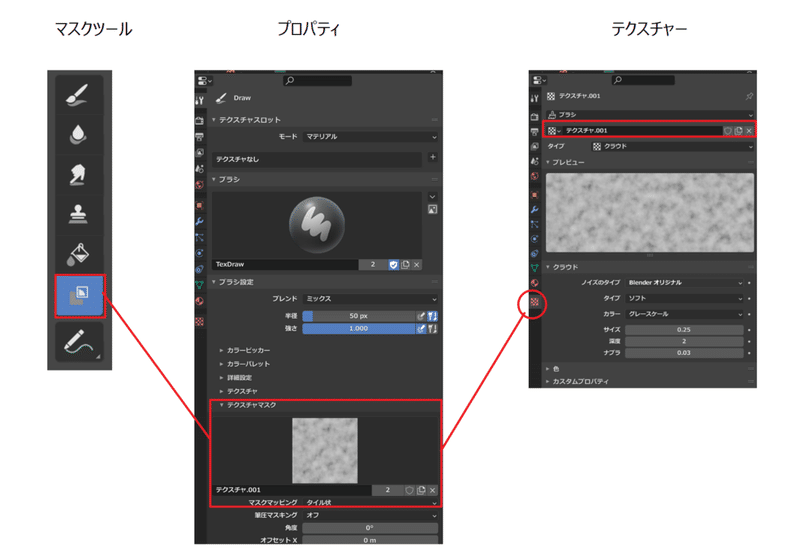This screenshot has height=560, width=800.
Task: Open the ブレンド ミックス dropdown
Action: (371, 299)
